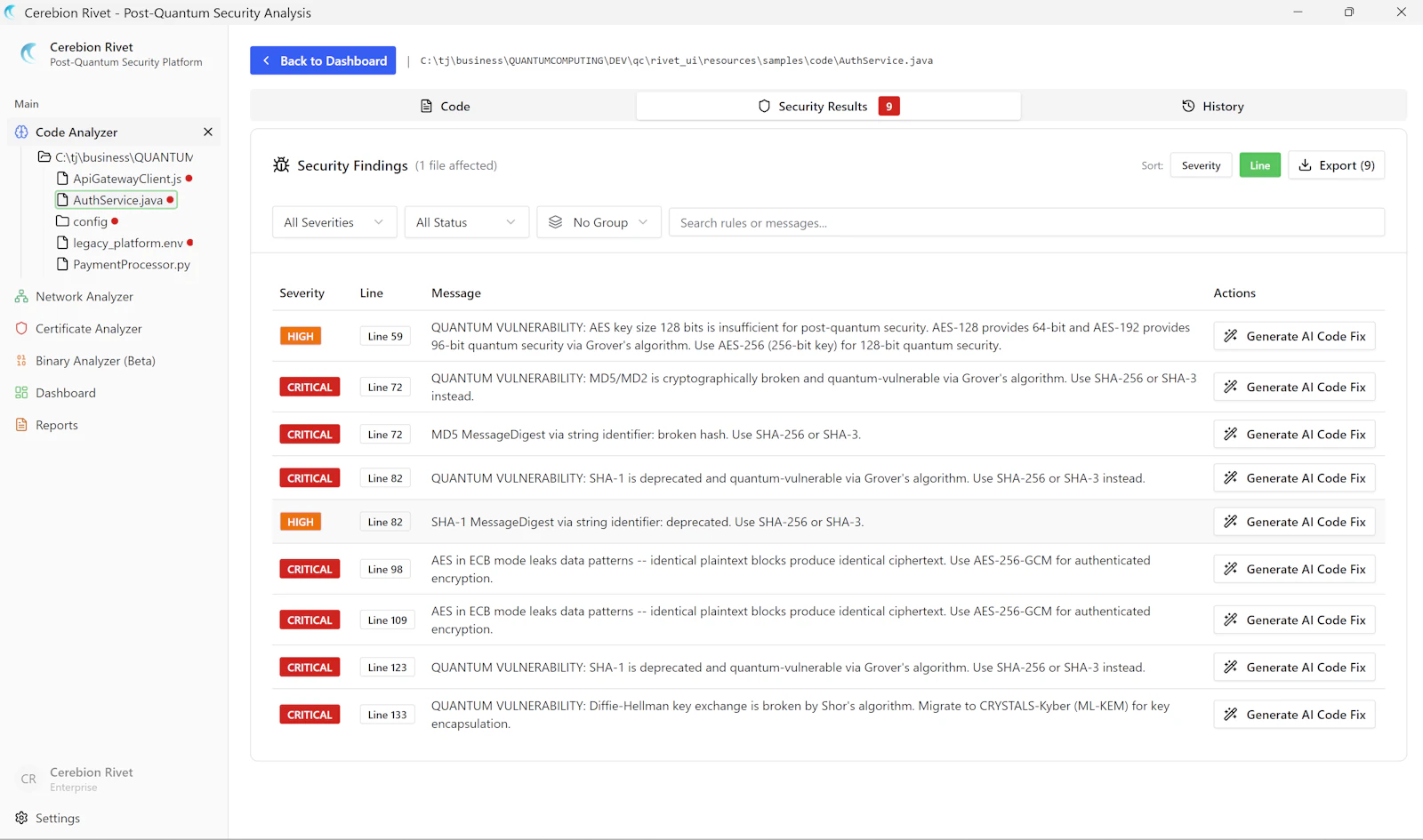Click the Line 59 chip
This screenshot has height=840, width=1423.
point(385,336)
